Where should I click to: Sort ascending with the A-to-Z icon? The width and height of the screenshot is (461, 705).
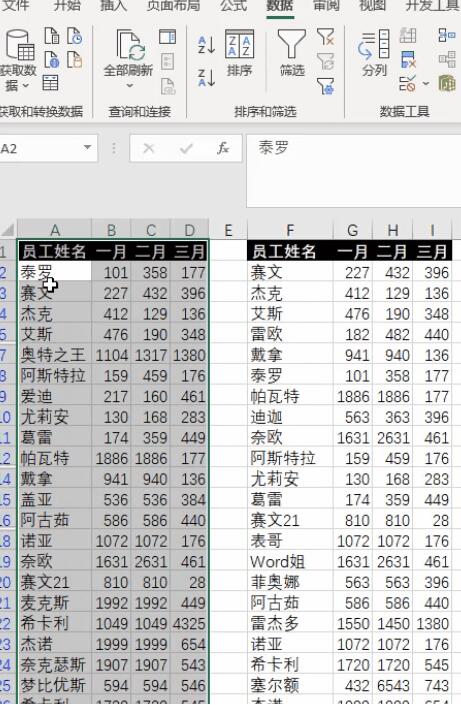(x=206, y=45)
